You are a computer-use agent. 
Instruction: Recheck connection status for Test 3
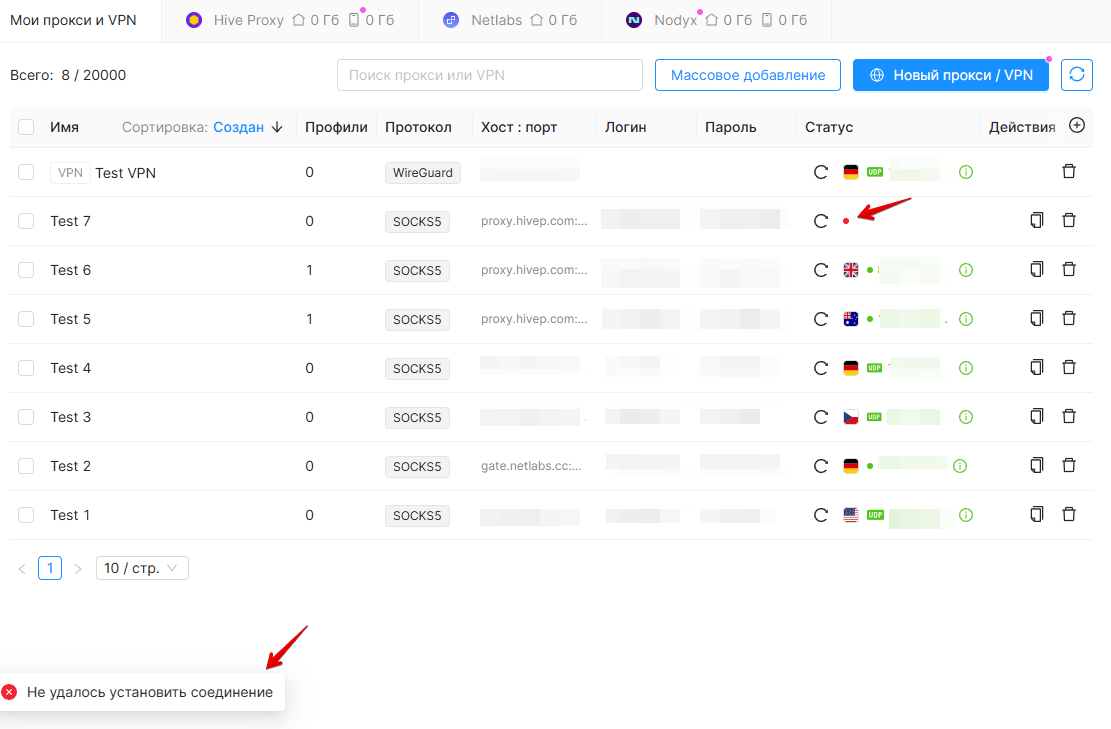click(x=820, y=417)
